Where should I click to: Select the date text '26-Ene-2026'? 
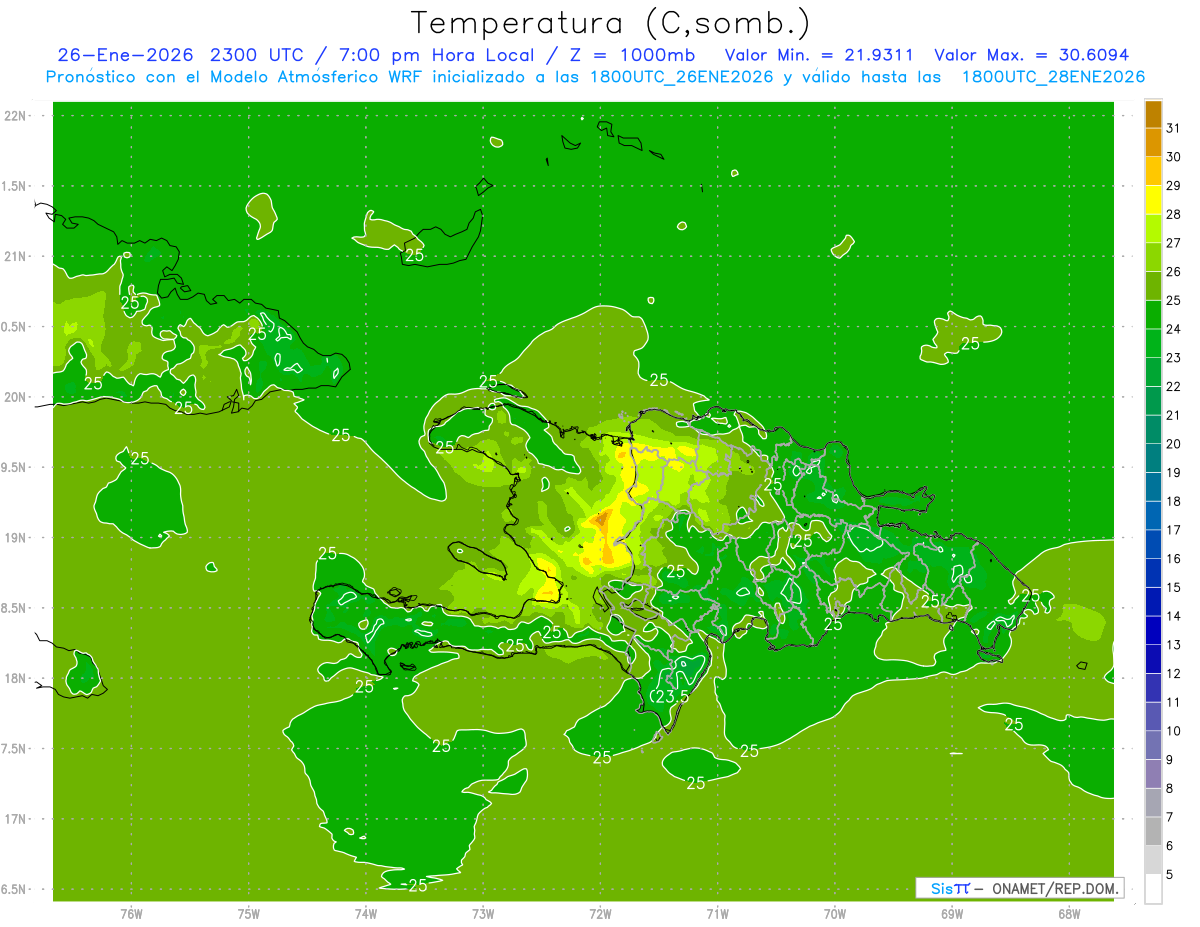pos(124,54)
